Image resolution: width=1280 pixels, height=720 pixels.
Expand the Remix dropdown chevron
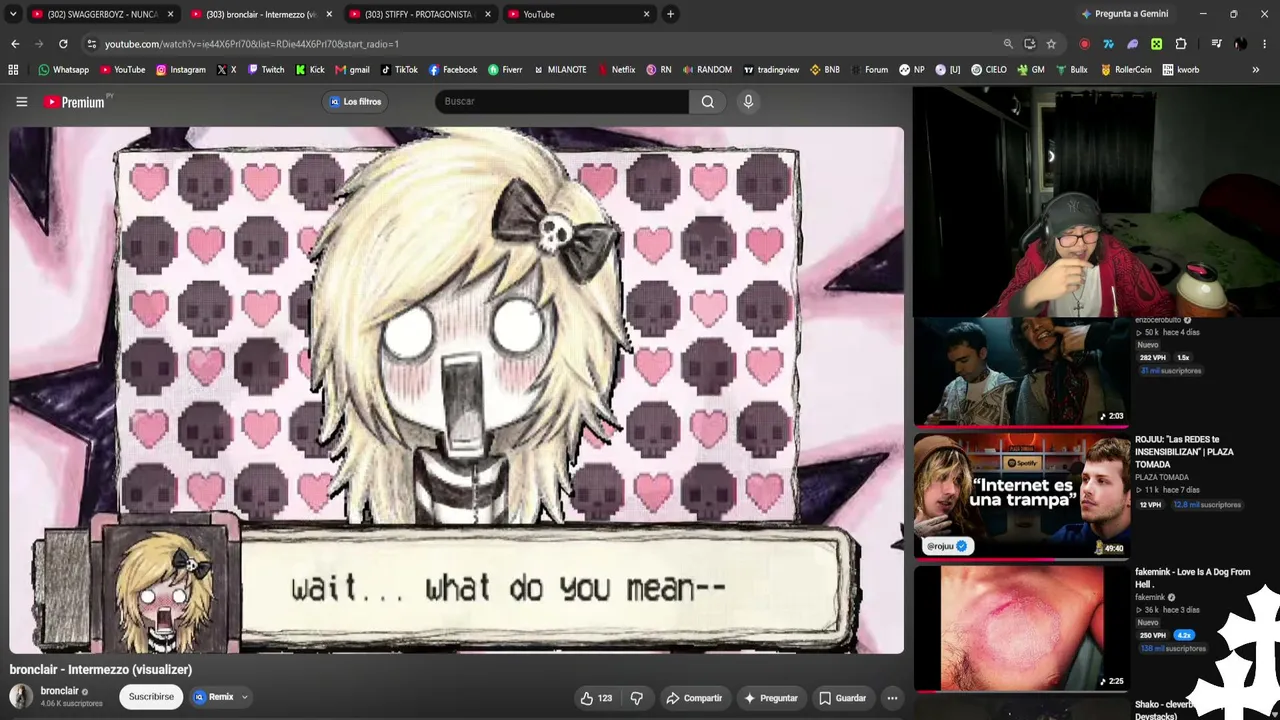244,697
